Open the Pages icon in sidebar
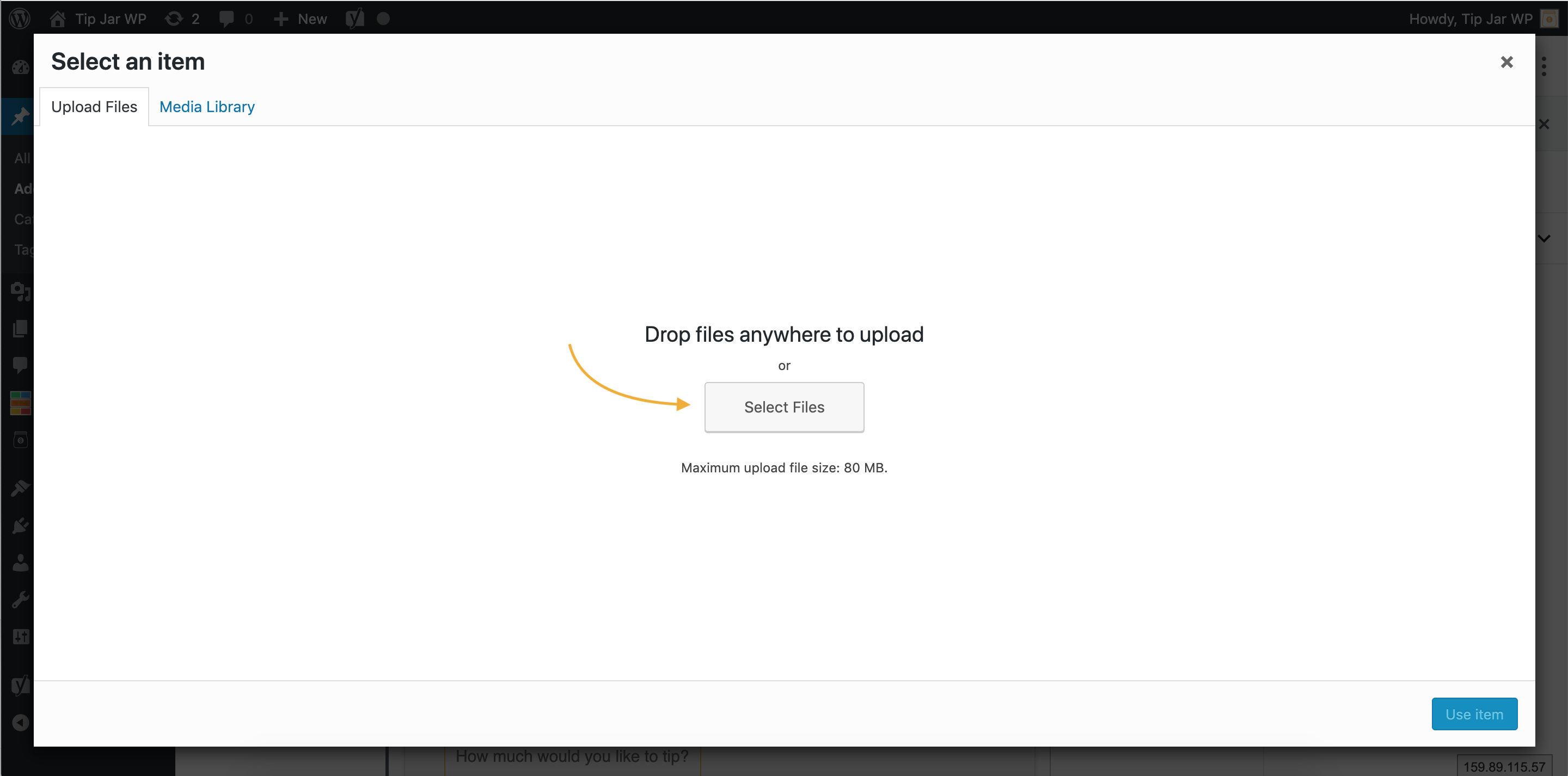 click(20, 329)
